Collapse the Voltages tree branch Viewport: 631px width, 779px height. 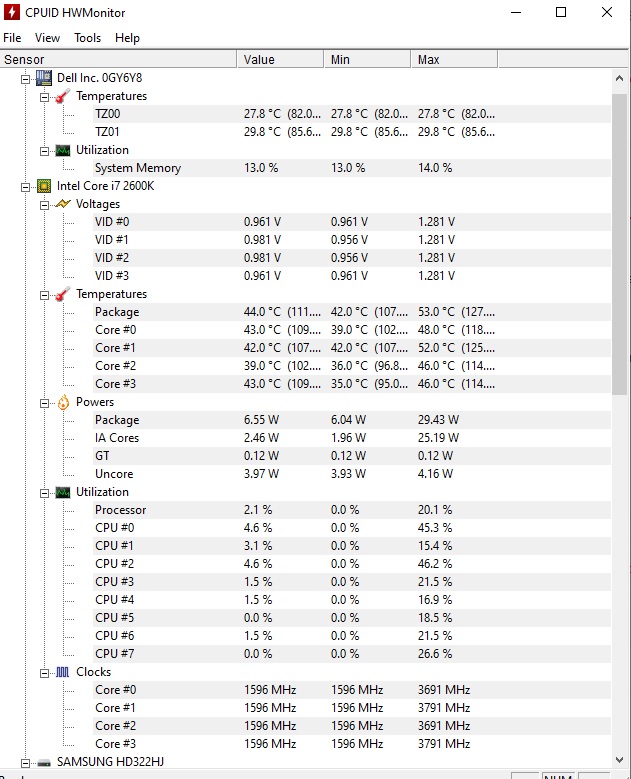click(44, 204)
